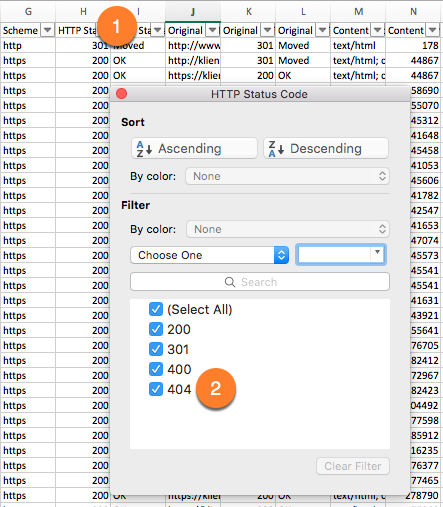The image size is (443, 507).
Task: Select the 'http' cell in Scheme column
Action: 28,45
